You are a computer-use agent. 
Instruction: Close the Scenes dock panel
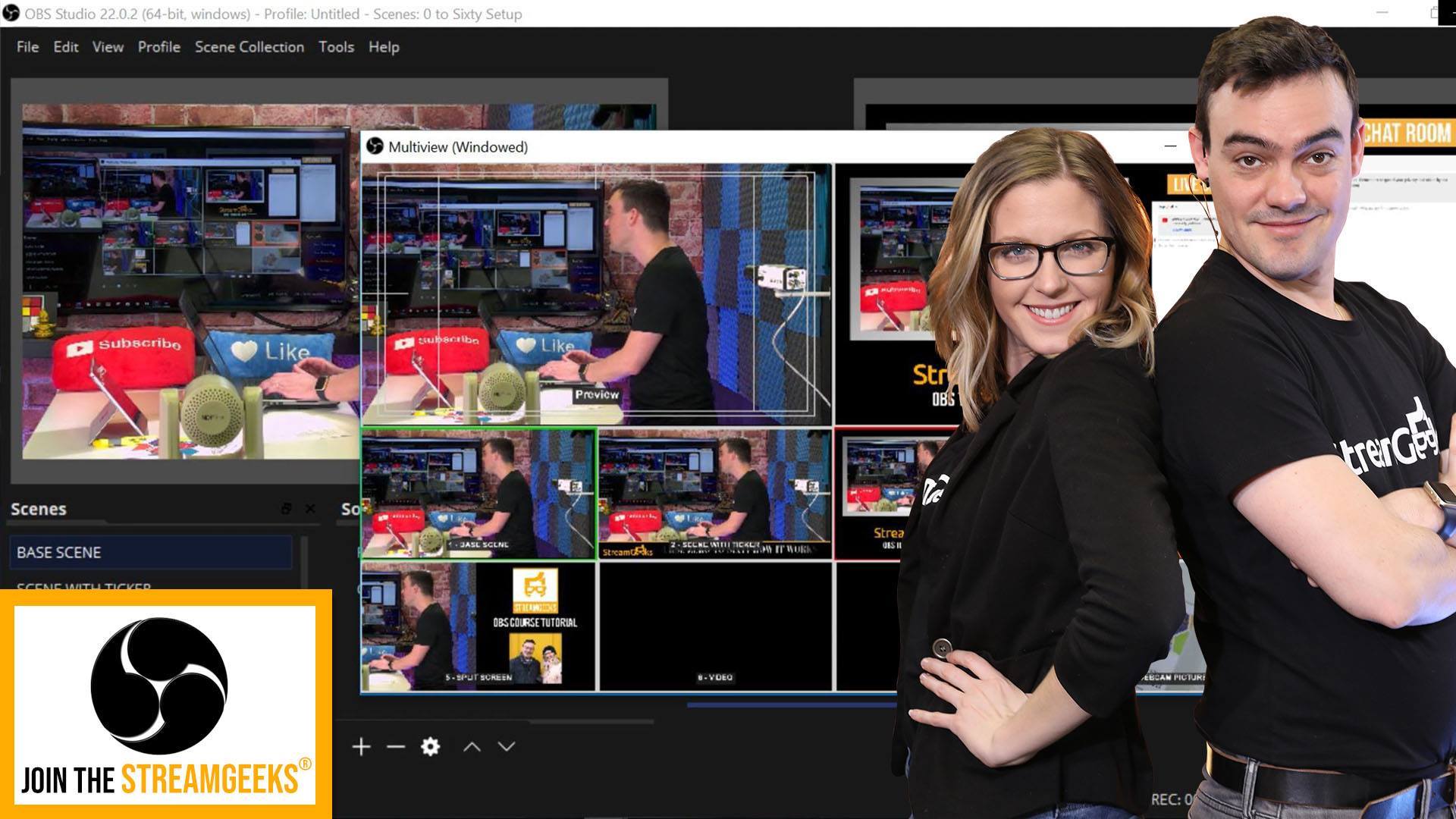click(310, 509)
